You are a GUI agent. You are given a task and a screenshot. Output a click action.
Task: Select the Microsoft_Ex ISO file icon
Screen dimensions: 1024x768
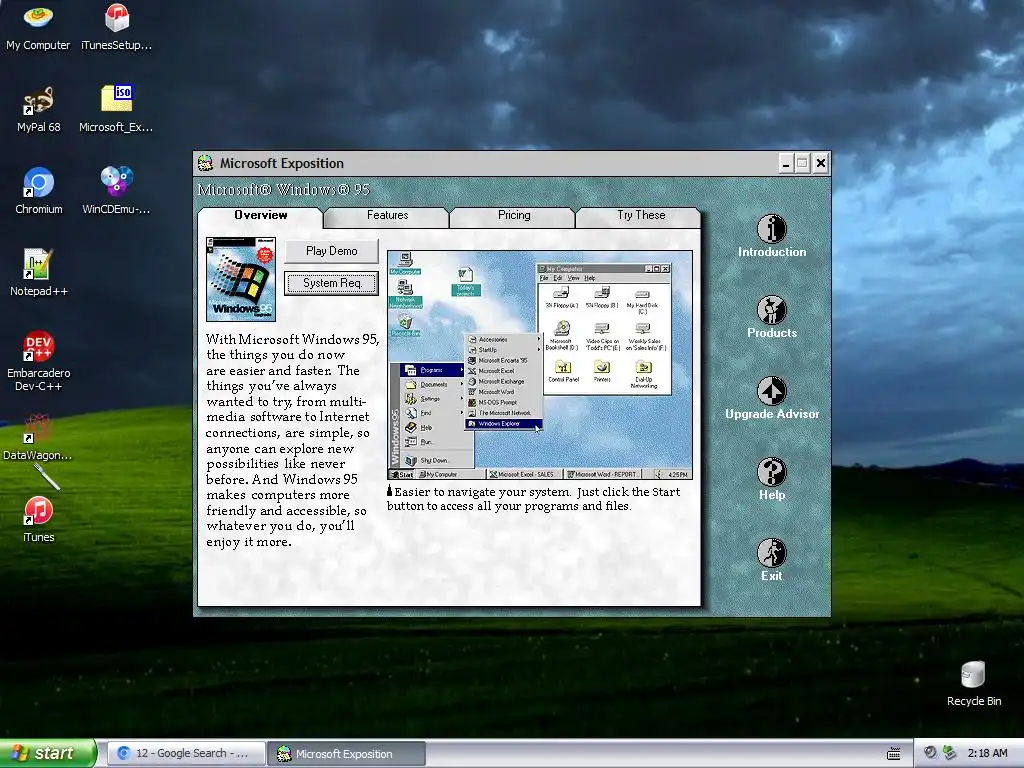[116, 110]
